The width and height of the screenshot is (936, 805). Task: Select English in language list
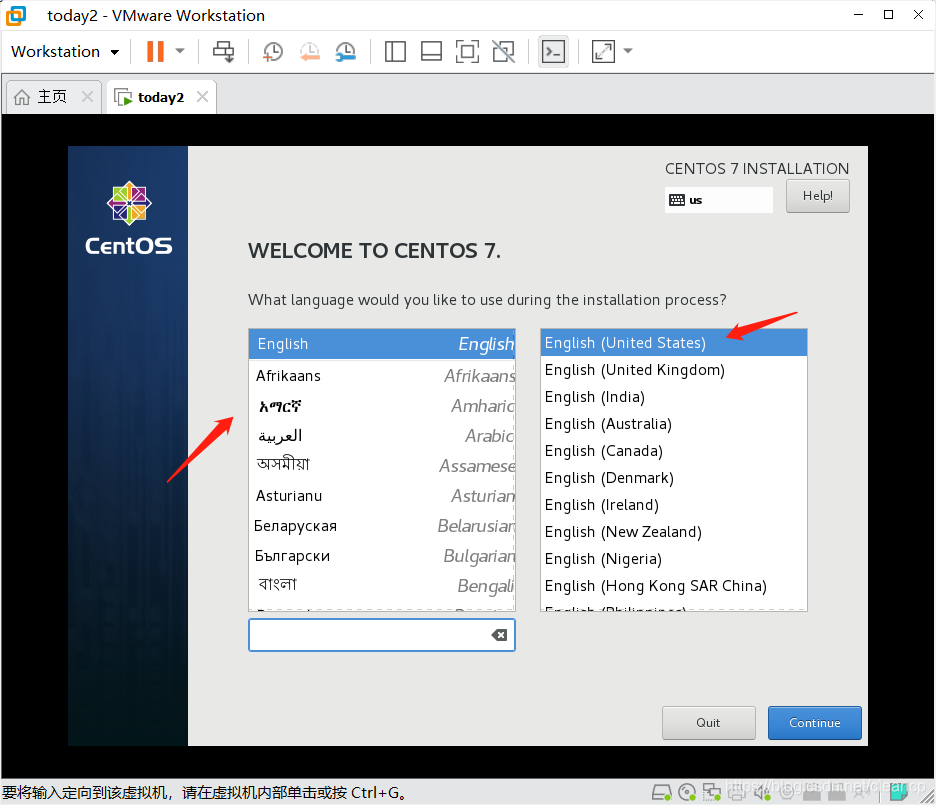click(x=382, y=344)
